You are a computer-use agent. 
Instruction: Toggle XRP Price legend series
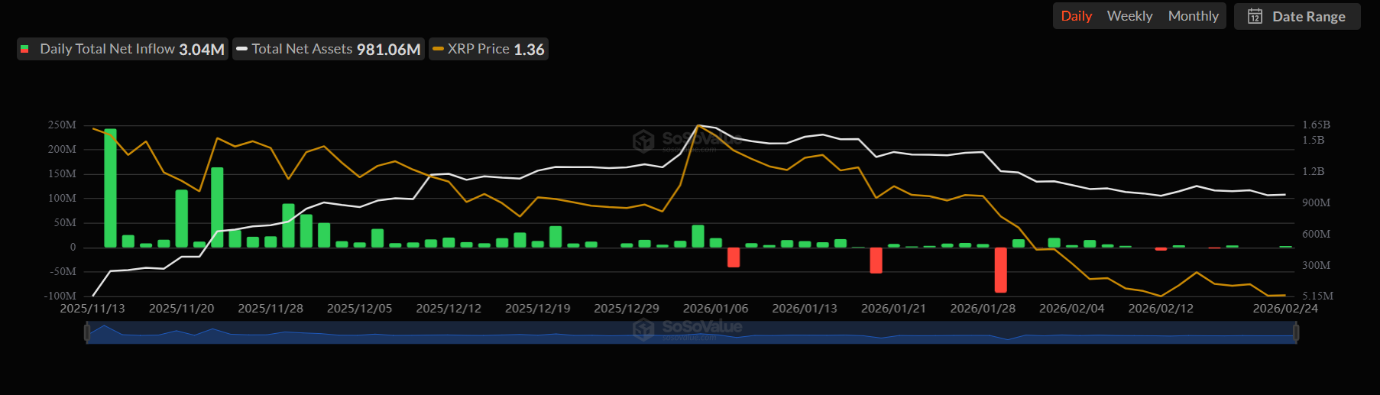(489, 48)
